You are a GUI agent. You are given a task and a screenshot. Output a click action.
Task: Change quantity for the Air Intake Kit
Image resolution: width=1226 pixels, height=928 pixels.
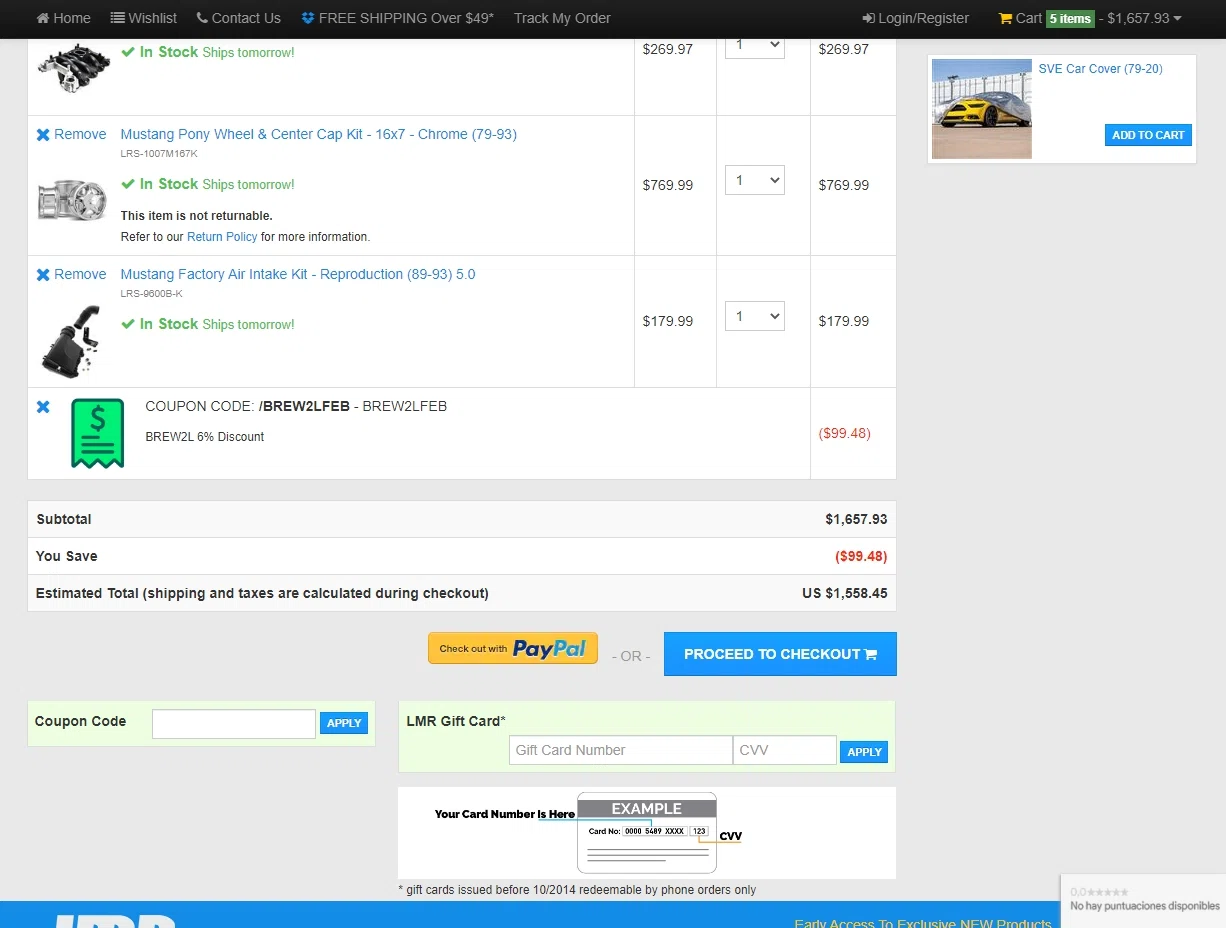(755, 316)
